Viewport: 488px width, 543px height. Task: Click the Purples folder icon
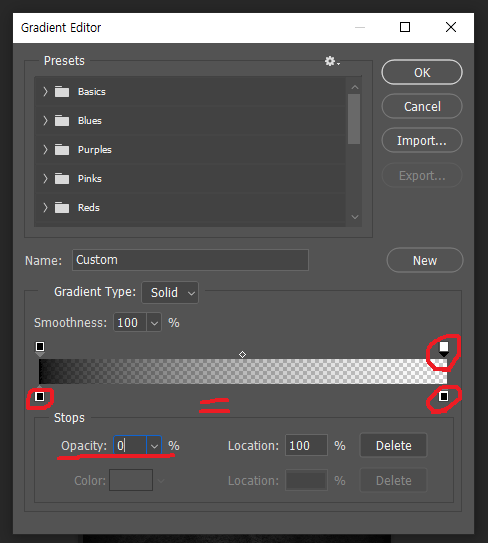pyautogui.click(x=62, y=150)
